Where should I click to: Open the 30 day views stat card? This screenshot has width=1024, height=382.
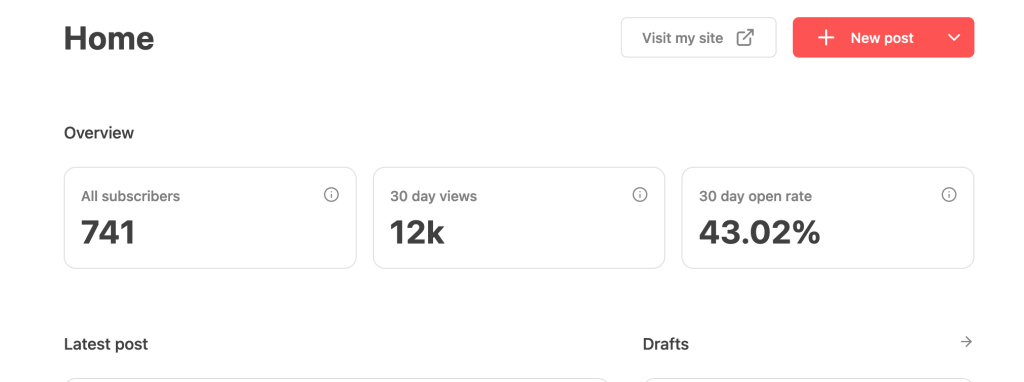tap(519, 217)
